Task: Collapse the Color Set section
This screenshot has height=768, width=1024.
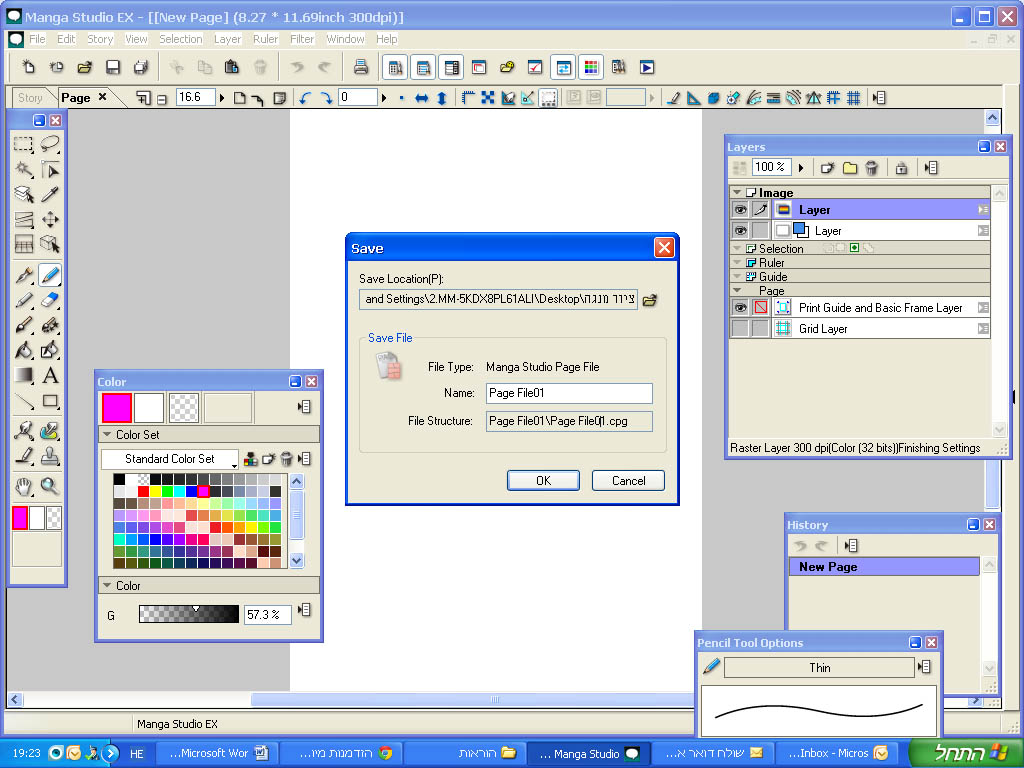Action: coord(107,434)
